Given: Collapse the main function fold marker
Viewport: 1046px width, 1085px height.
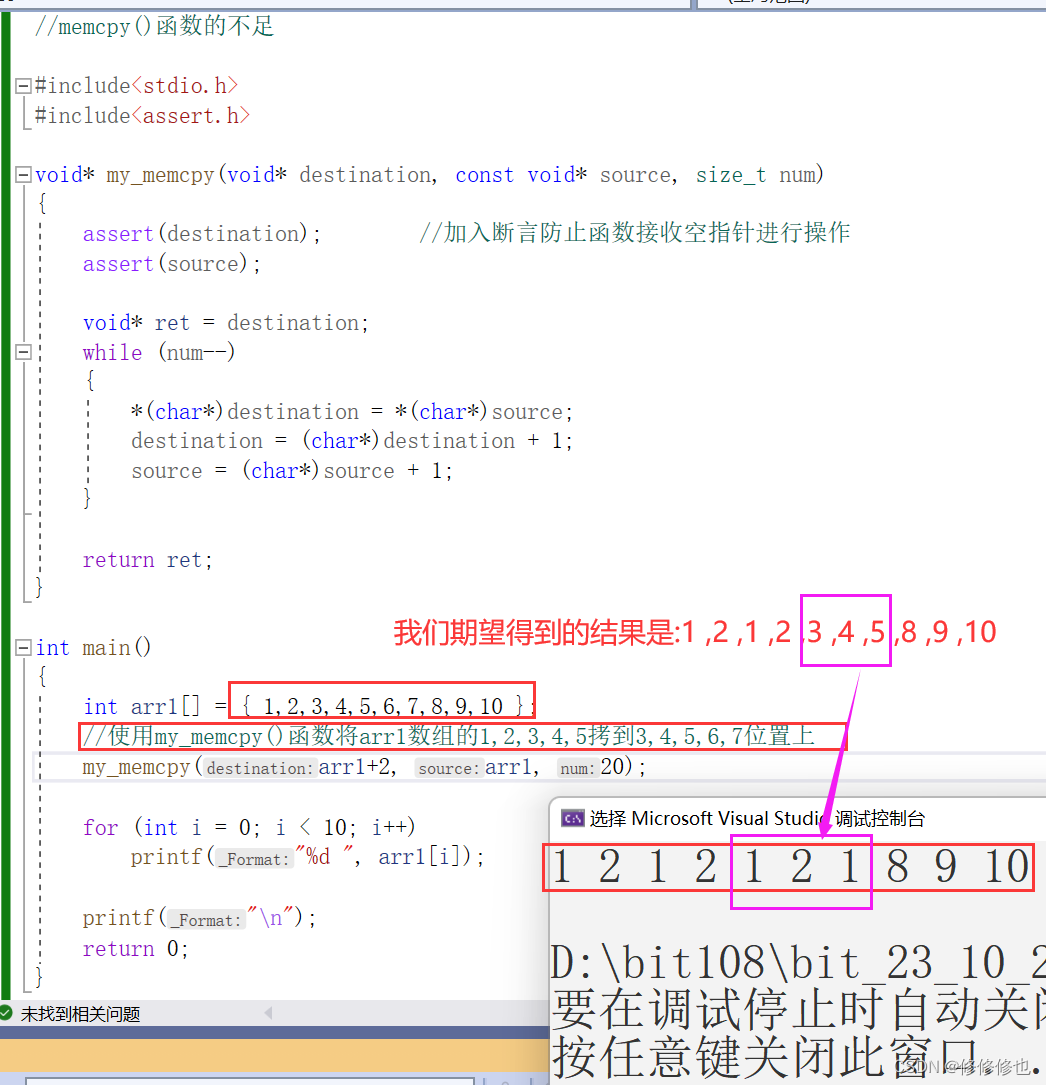Looking at the screenshot, I should point(24,648).
